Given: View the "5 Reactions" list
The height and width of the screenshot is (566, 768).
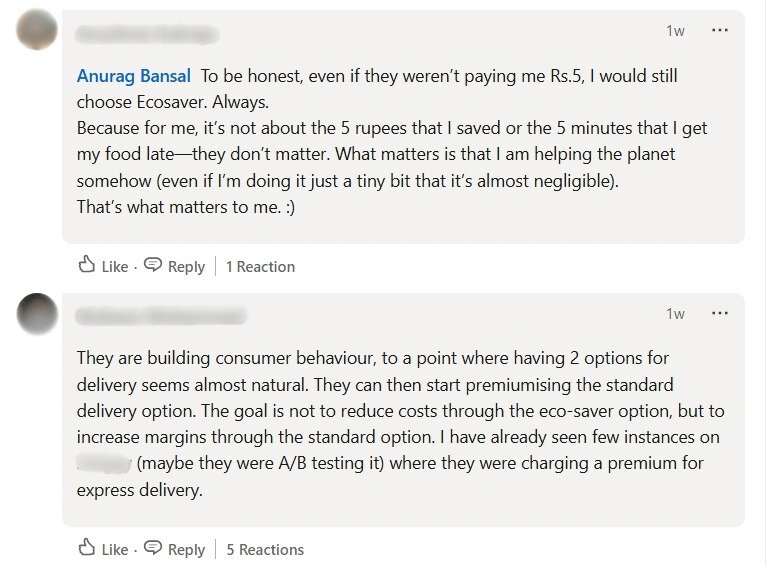Looking at the screenshot, I should pos(265,550).
